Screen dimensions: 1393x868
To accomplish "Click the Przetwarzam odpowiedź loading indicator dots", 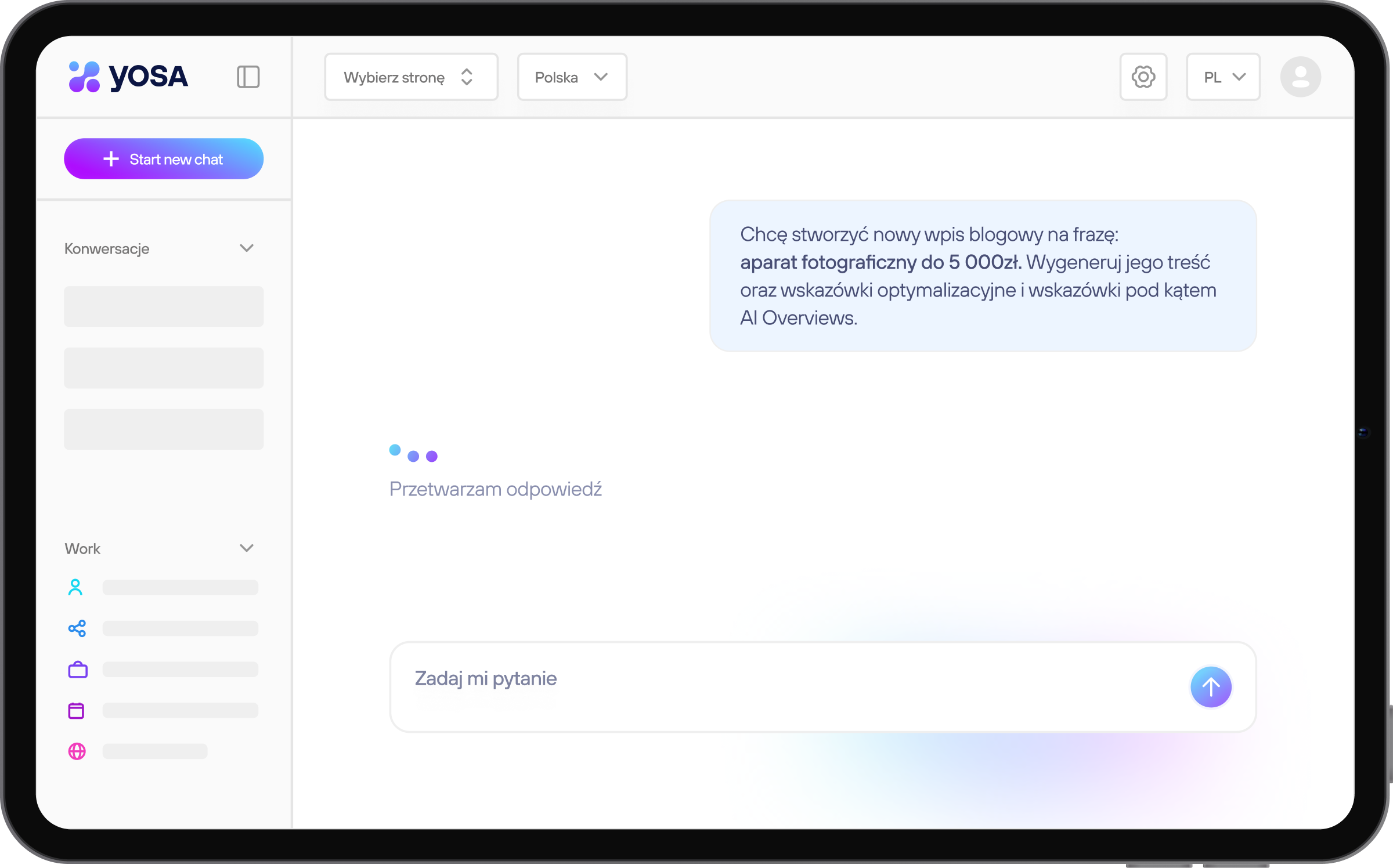I will (413, 455).
